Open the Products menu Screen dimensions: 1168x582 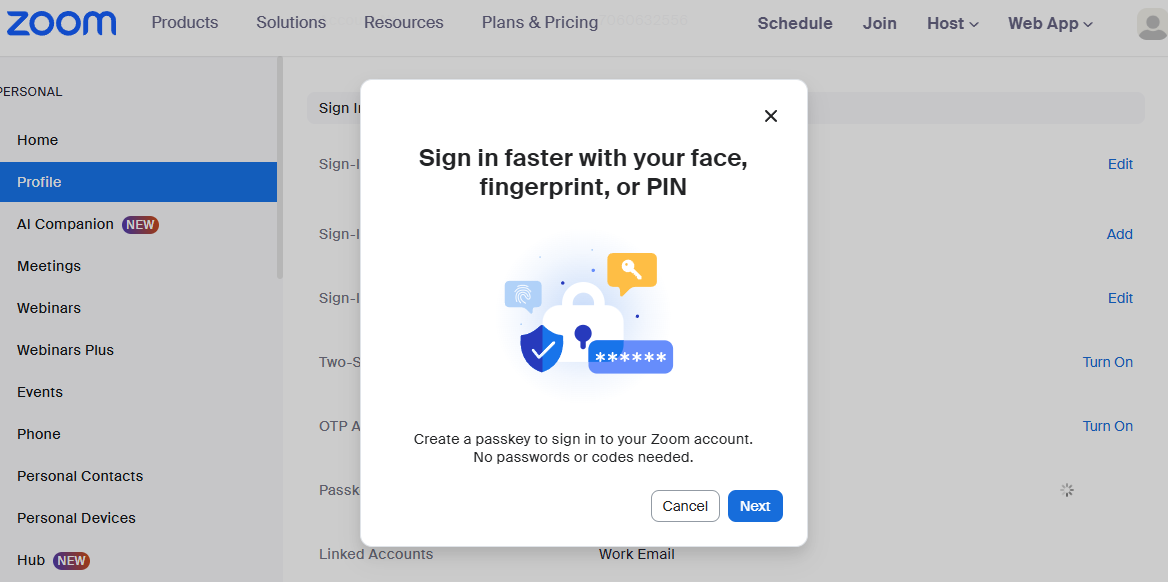click(185, 22)
